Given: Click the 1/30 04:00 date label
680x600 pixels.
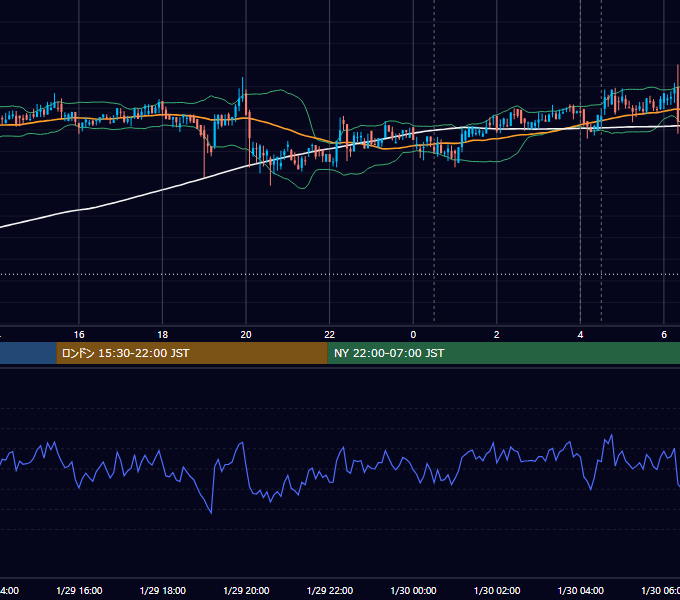Looking at the screenshot, I should (x=581, y=591).
